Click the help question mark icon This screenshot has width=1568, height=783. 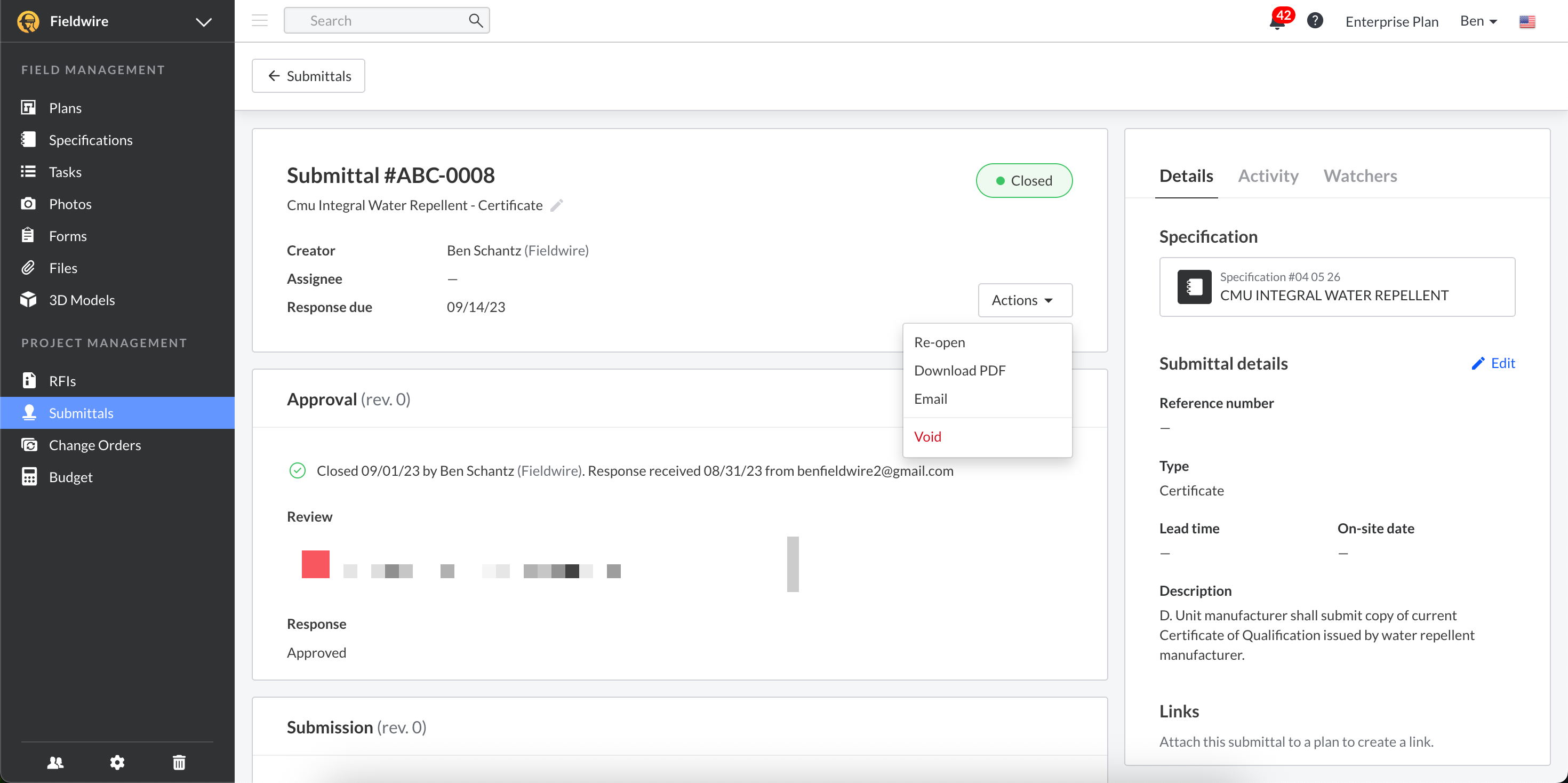click(1315, 21)
